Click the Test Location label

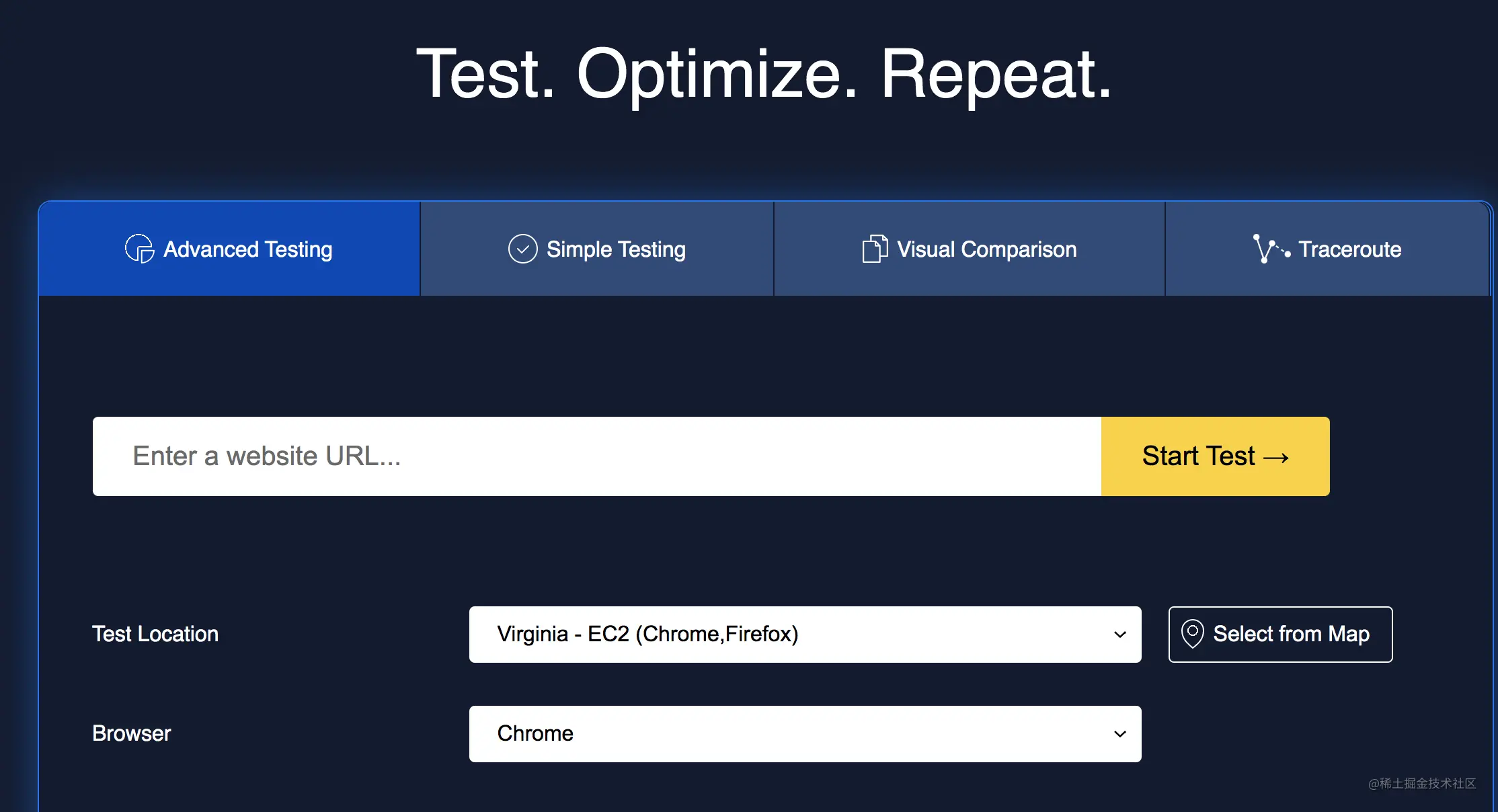pyautogui.click(x=155, y=634)
